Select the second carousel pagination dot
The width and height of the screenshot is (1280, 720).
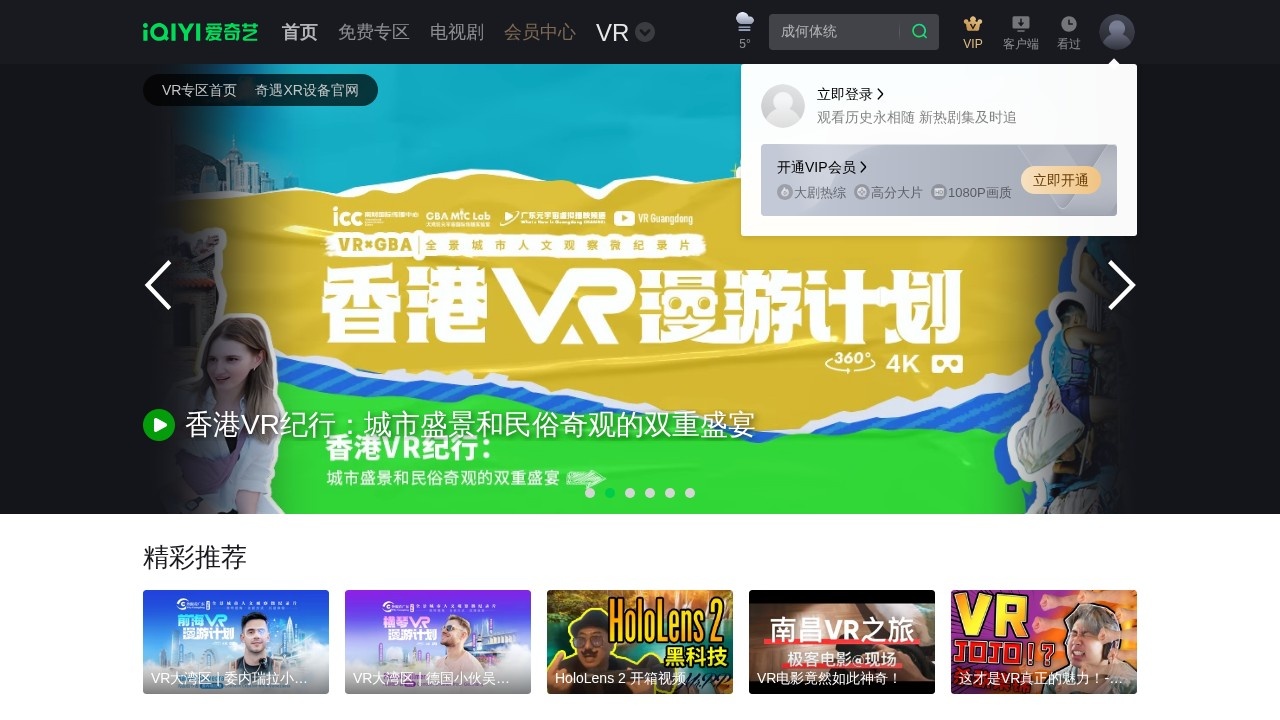610,492
